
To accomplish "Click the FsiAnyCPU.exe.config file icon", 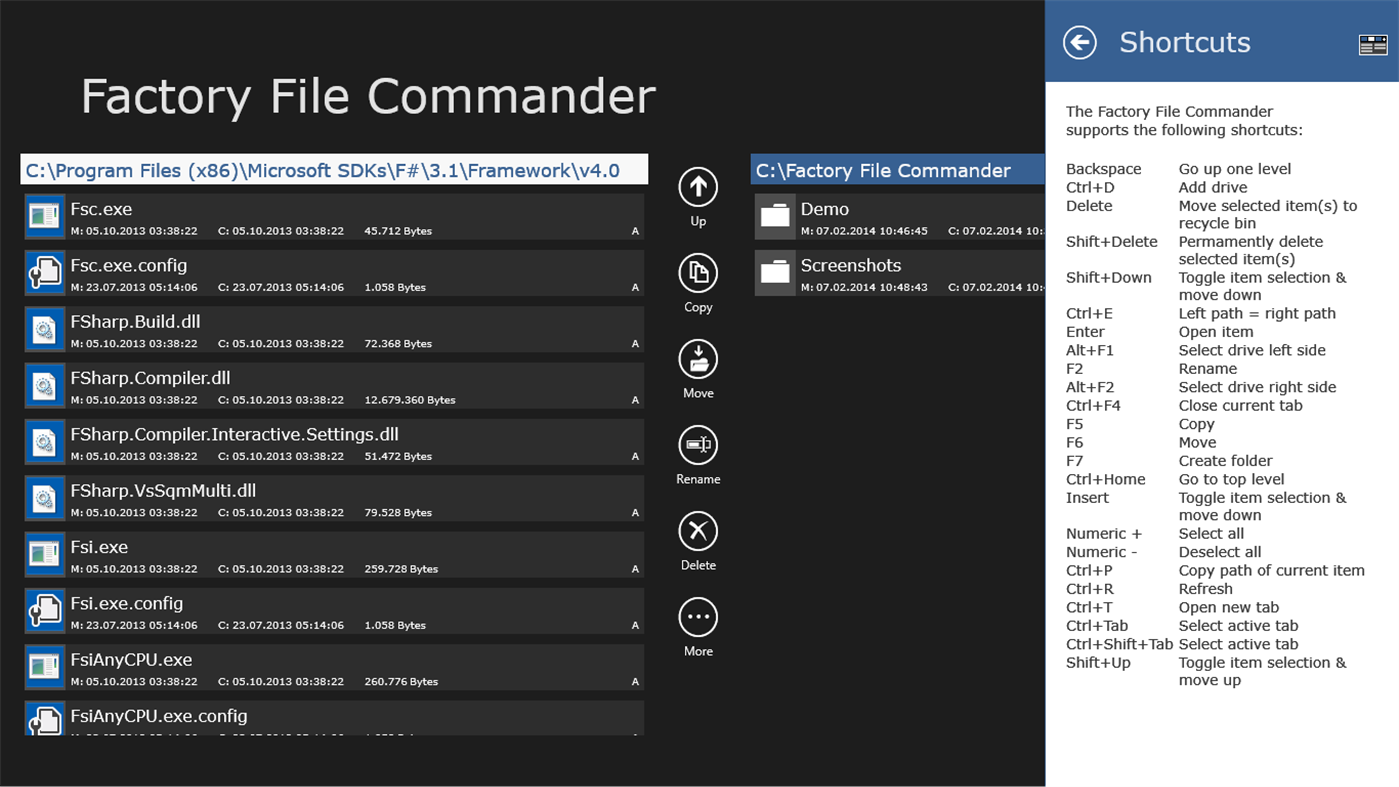I will pos(45,720).
